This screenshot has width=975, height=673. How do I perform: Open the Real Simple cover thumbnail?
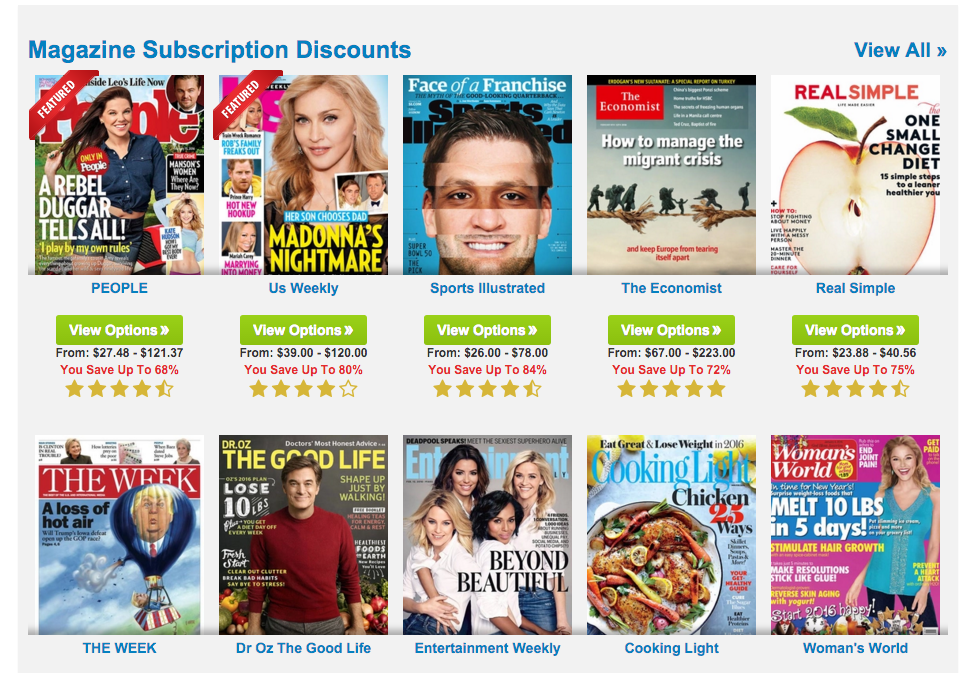(856, 175)
